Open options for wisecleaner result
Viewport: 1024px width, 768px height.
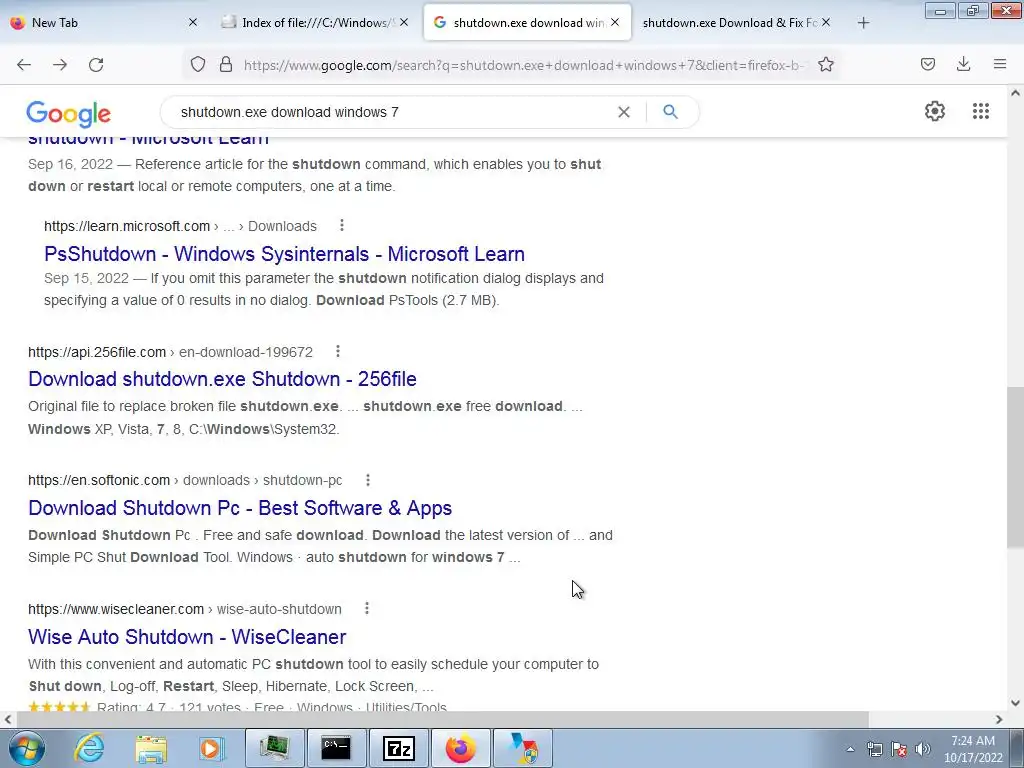367,609
